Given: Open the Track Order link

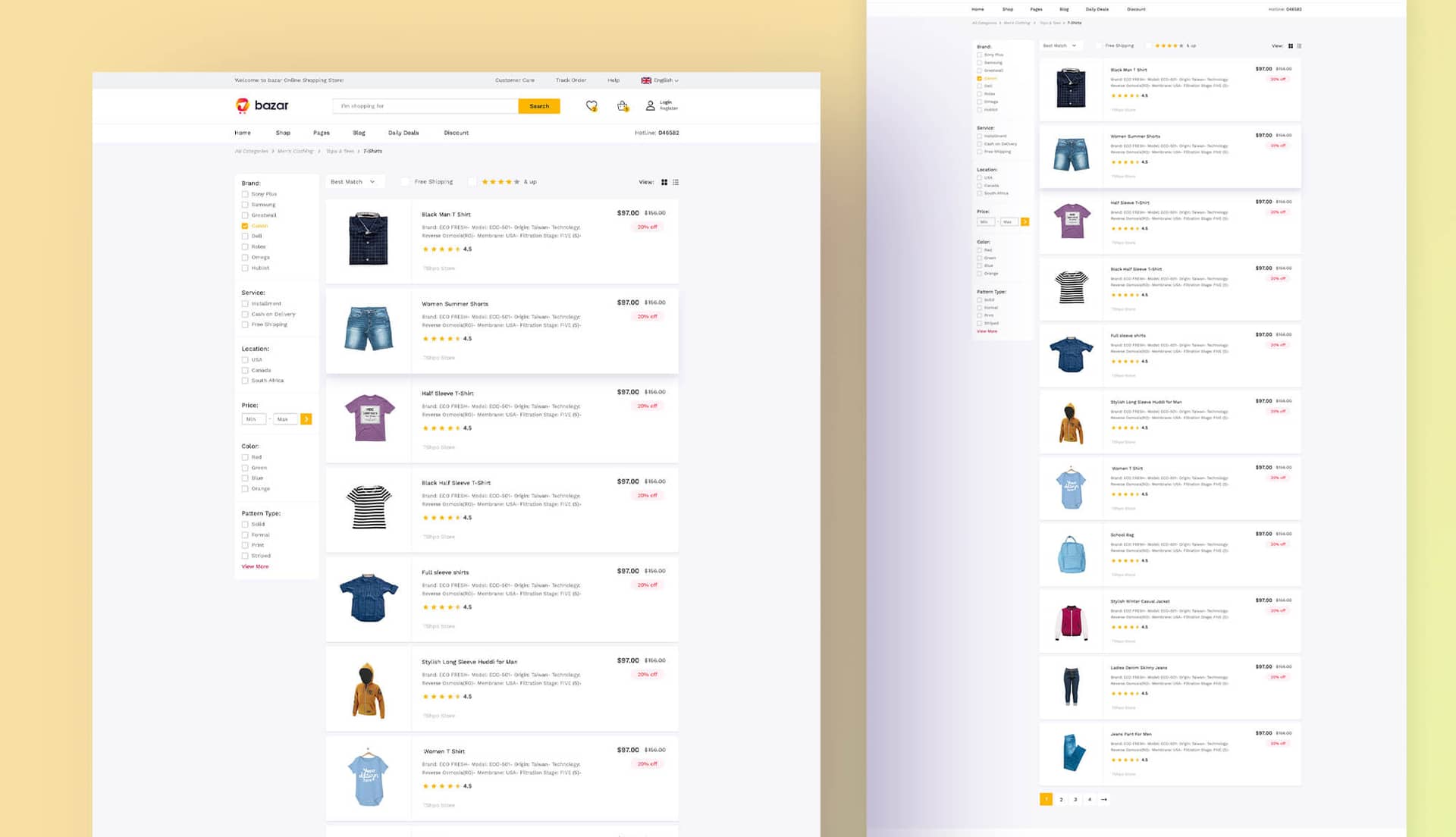Looking at the screenshot, I should click(570, 80).
